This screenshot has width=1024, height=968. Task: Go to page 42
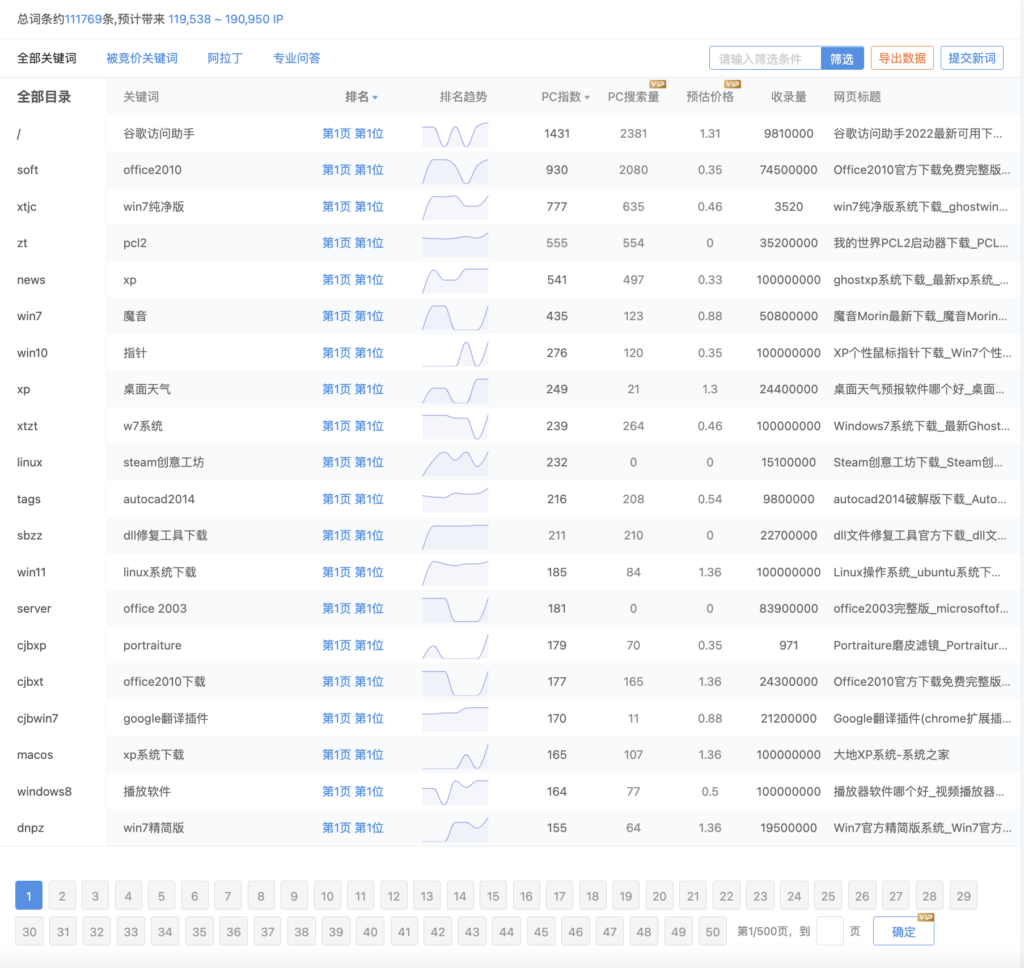click(x=438, y=932)
